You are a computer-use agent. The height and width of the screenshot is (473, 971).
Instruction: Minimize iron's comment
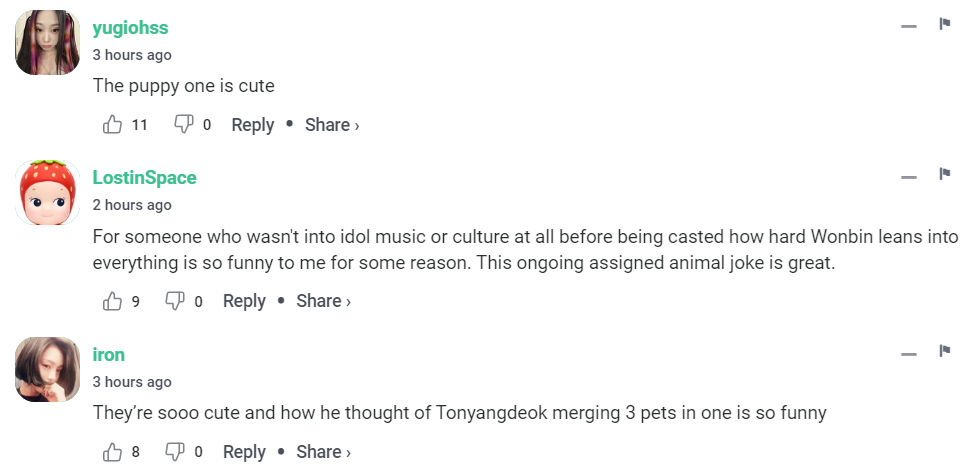[908, 355]
